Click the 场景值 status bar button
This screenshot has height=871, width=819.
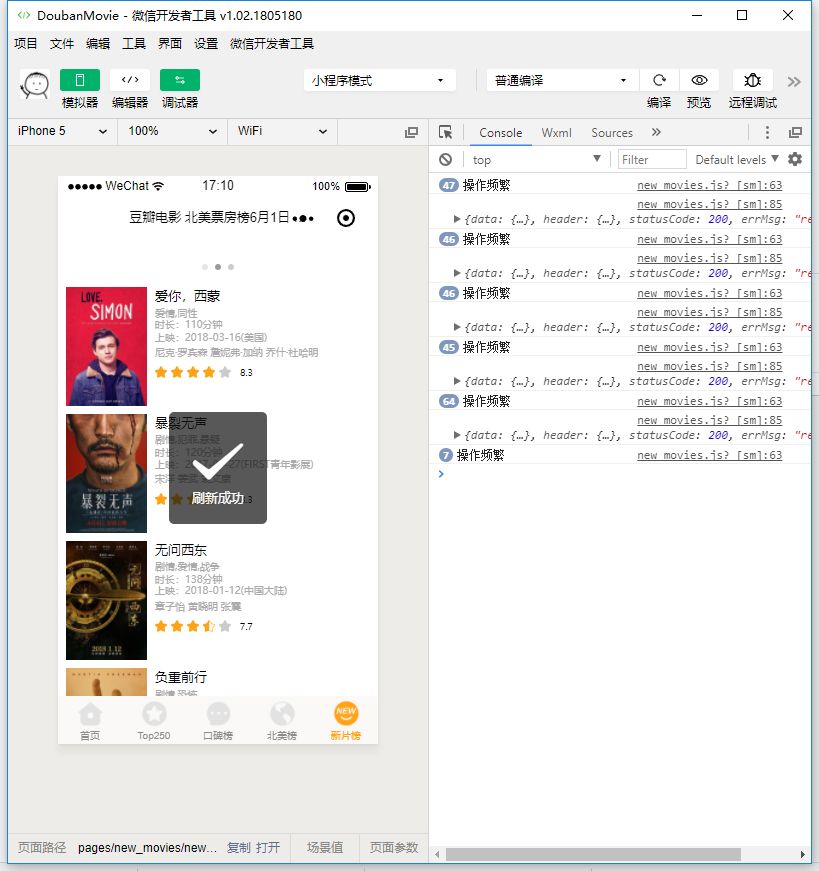(325, 848)
